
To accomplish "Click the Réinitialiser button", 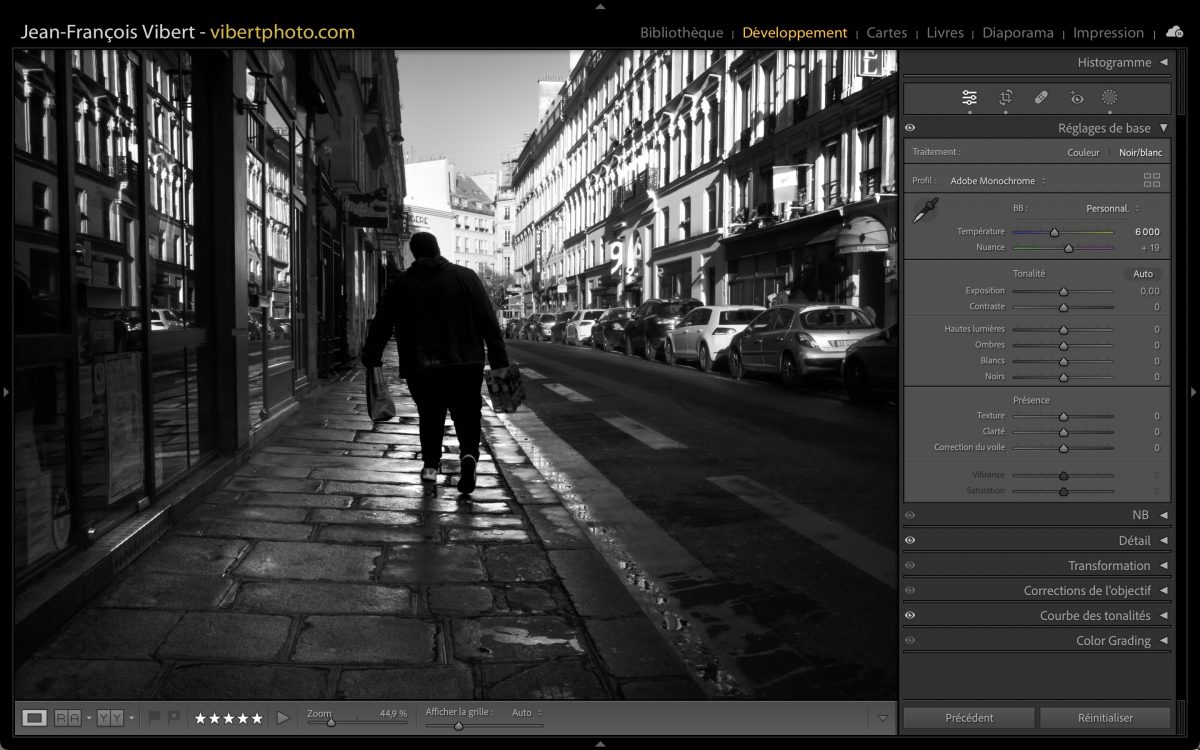I will click(1105, 717).
